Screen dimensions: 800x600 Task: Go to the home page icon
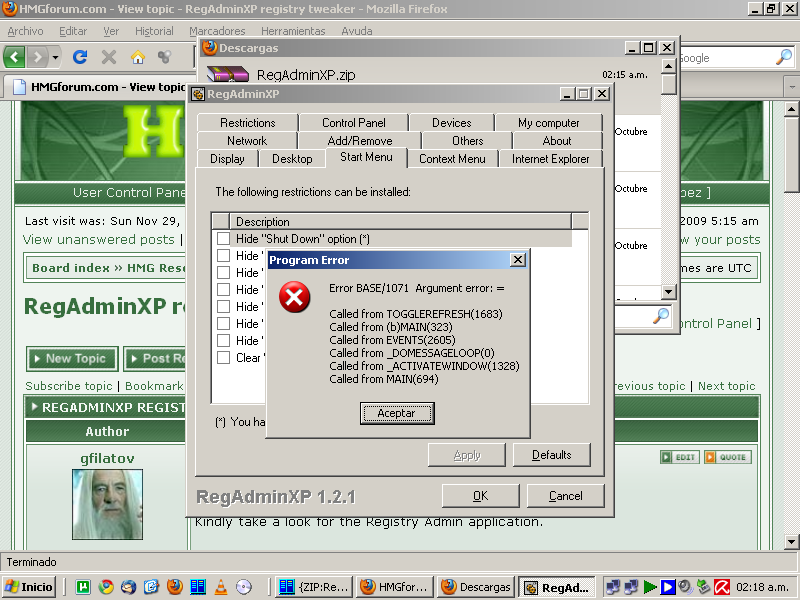click(138, 57)
